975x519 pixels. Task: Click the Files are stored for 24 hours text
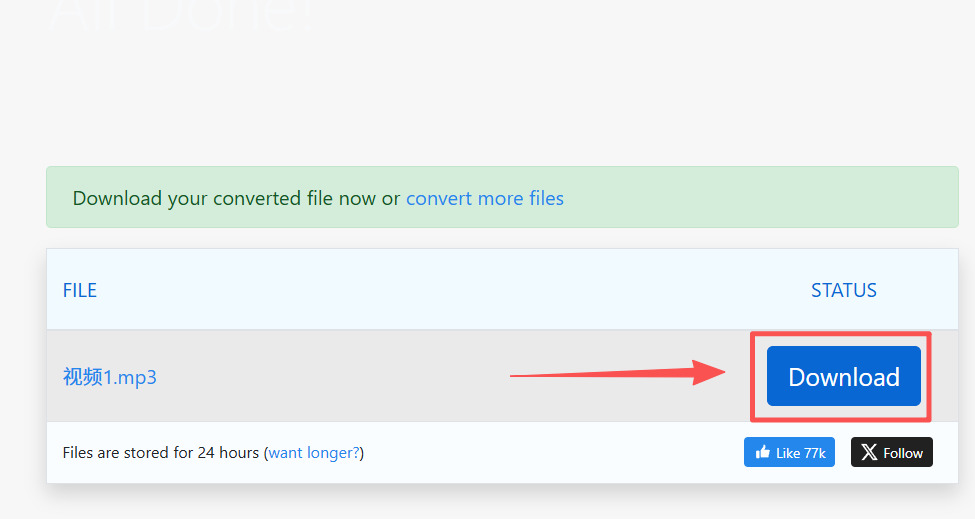(160, 452)
